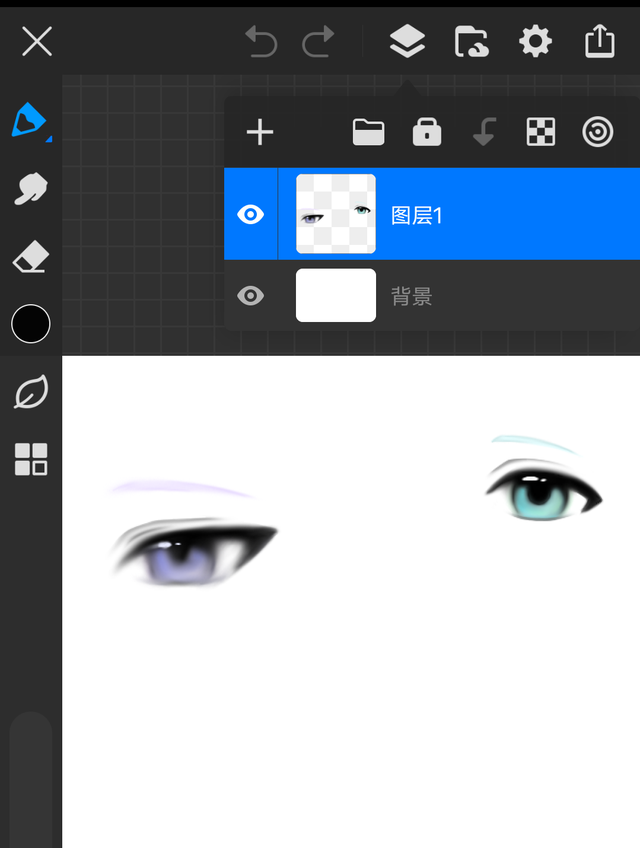Undo the last stroke
Image resolution: width=640 pixels, height=848 pixels.
pos(261,42)
